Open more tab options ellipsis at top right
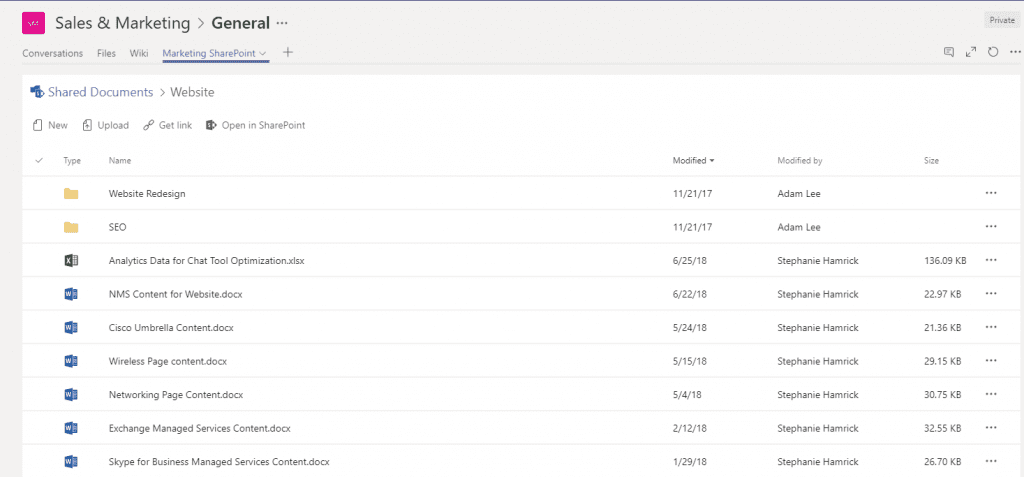This screenshot has width=1024, height=477. coord(1015,52)
